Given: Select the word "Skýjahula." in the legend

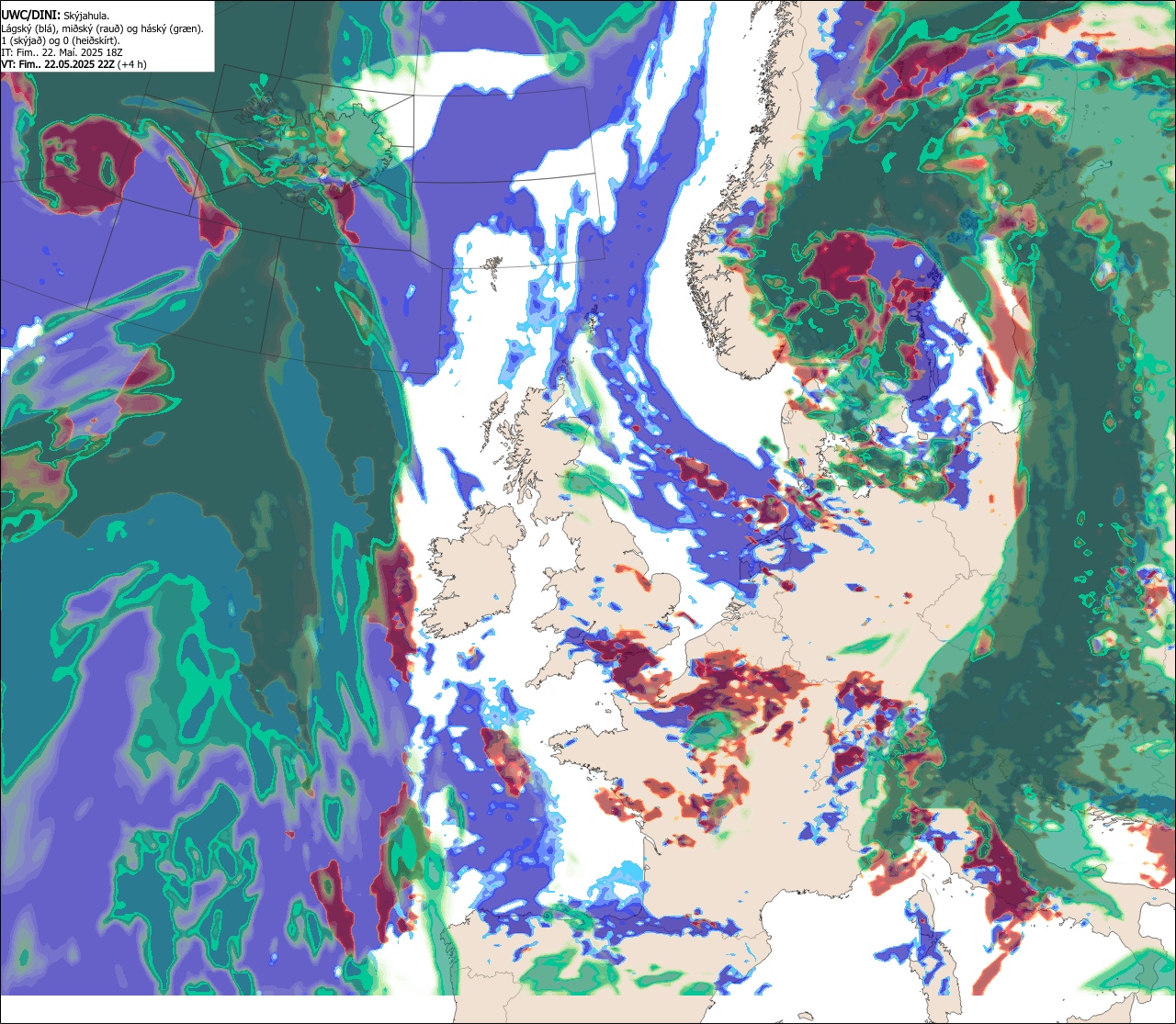Looking at the screenshot, I should (87, 16).
